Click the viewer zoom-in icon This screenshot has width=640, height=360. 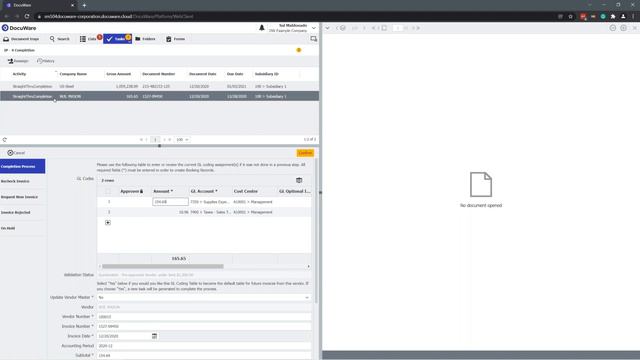623,28
